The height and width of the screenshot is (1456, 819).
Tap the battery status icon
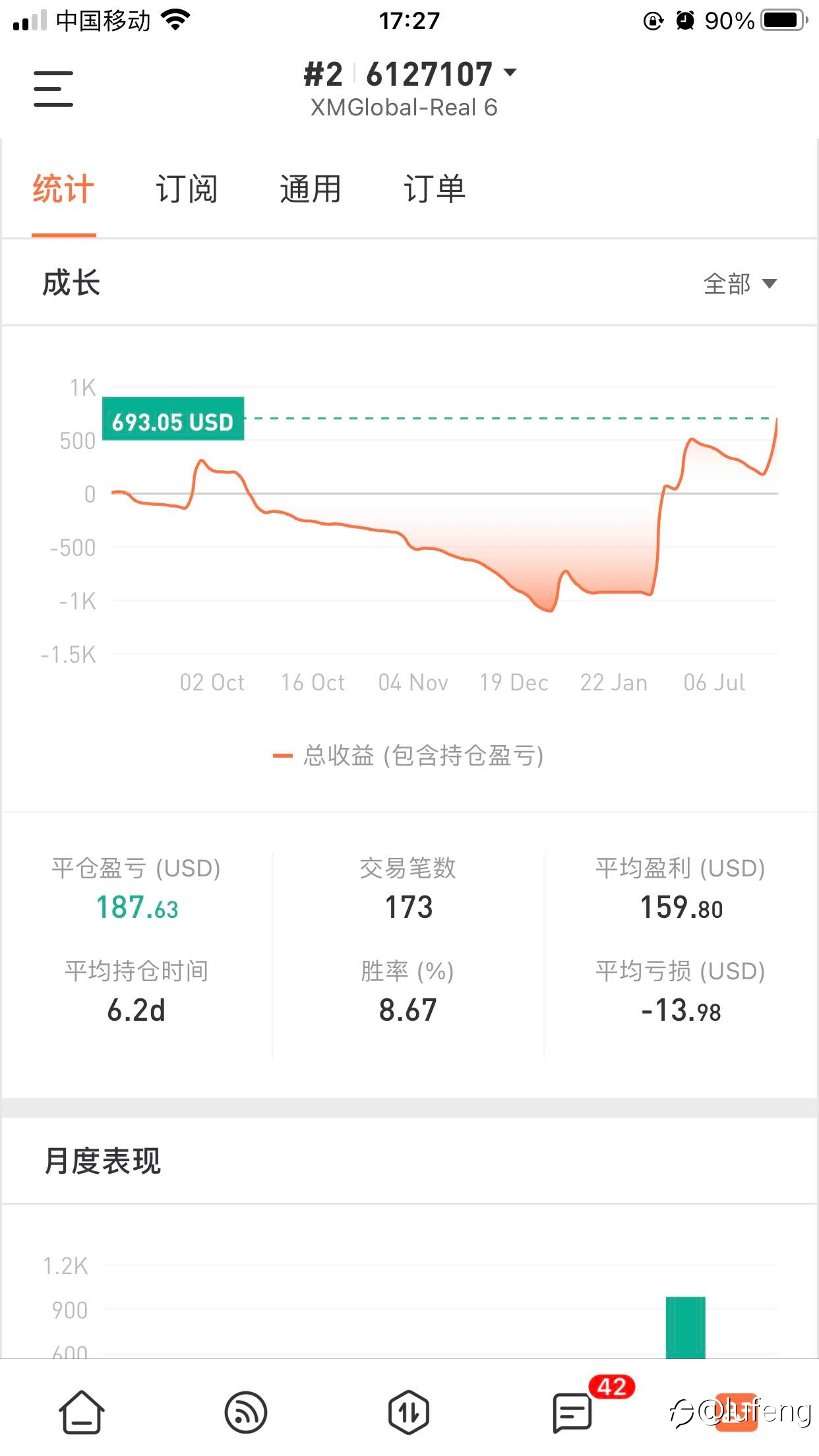(783, 20)
